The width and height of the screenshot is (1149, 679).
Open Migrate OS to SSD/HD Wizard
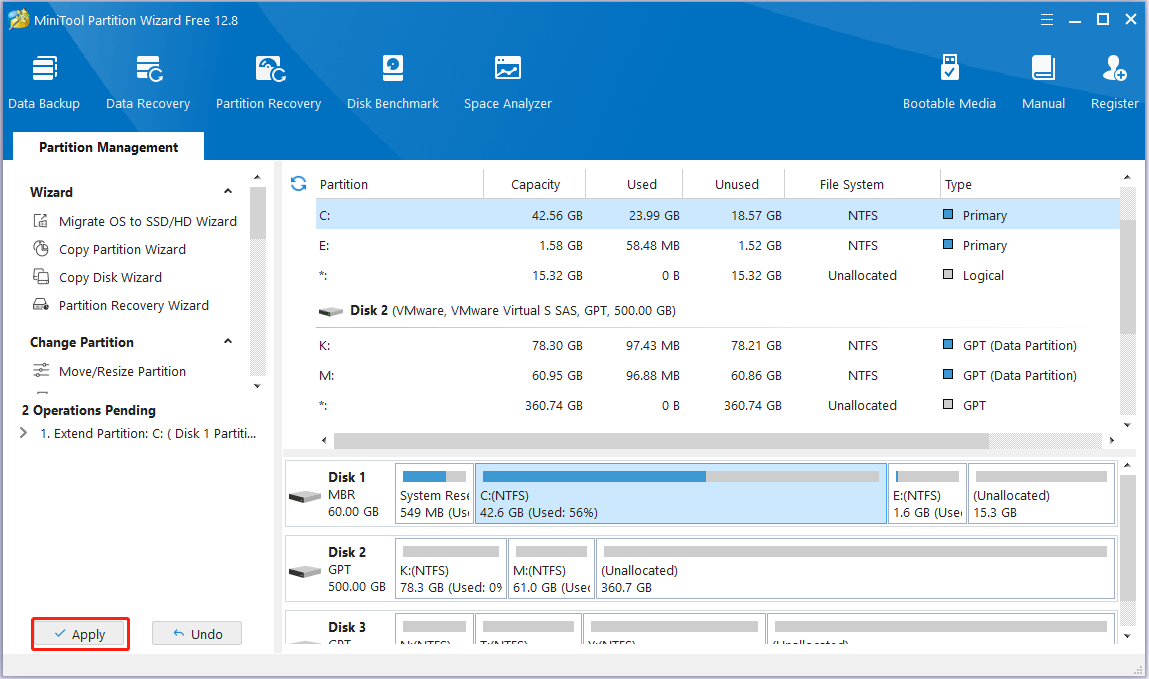pyautogui.click(x=147, y=221)
